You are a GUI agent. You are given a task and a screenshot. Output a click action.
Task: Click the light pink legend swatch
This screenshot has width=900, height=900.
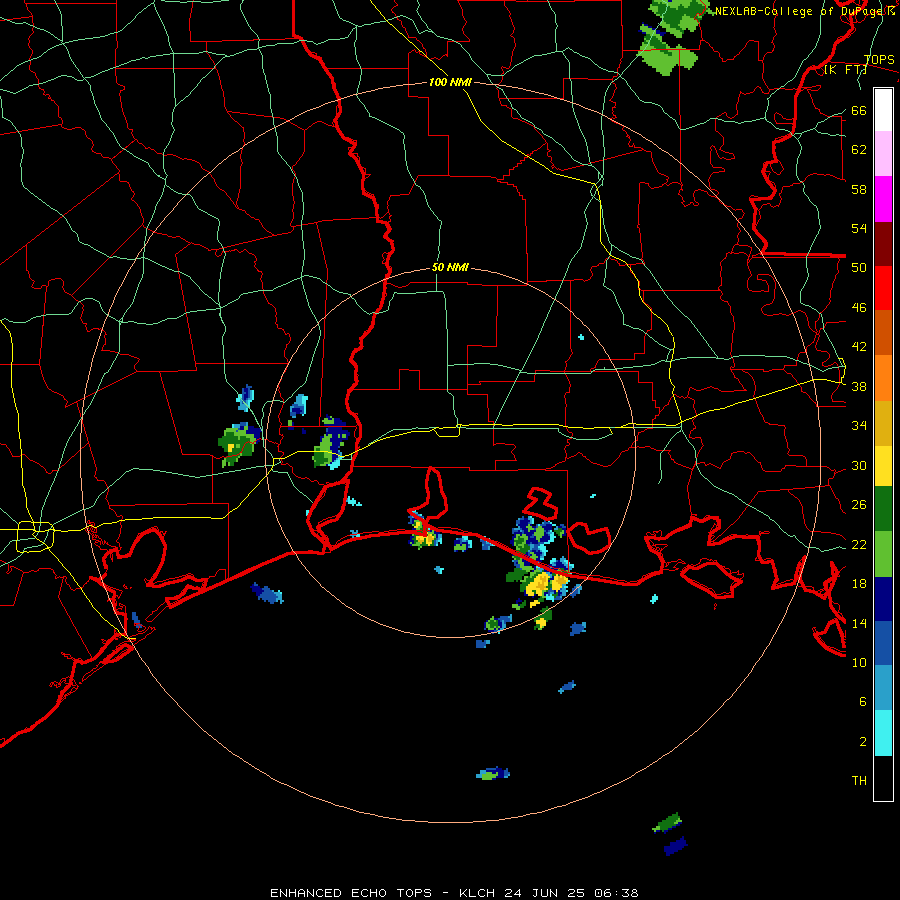[883, 153]
